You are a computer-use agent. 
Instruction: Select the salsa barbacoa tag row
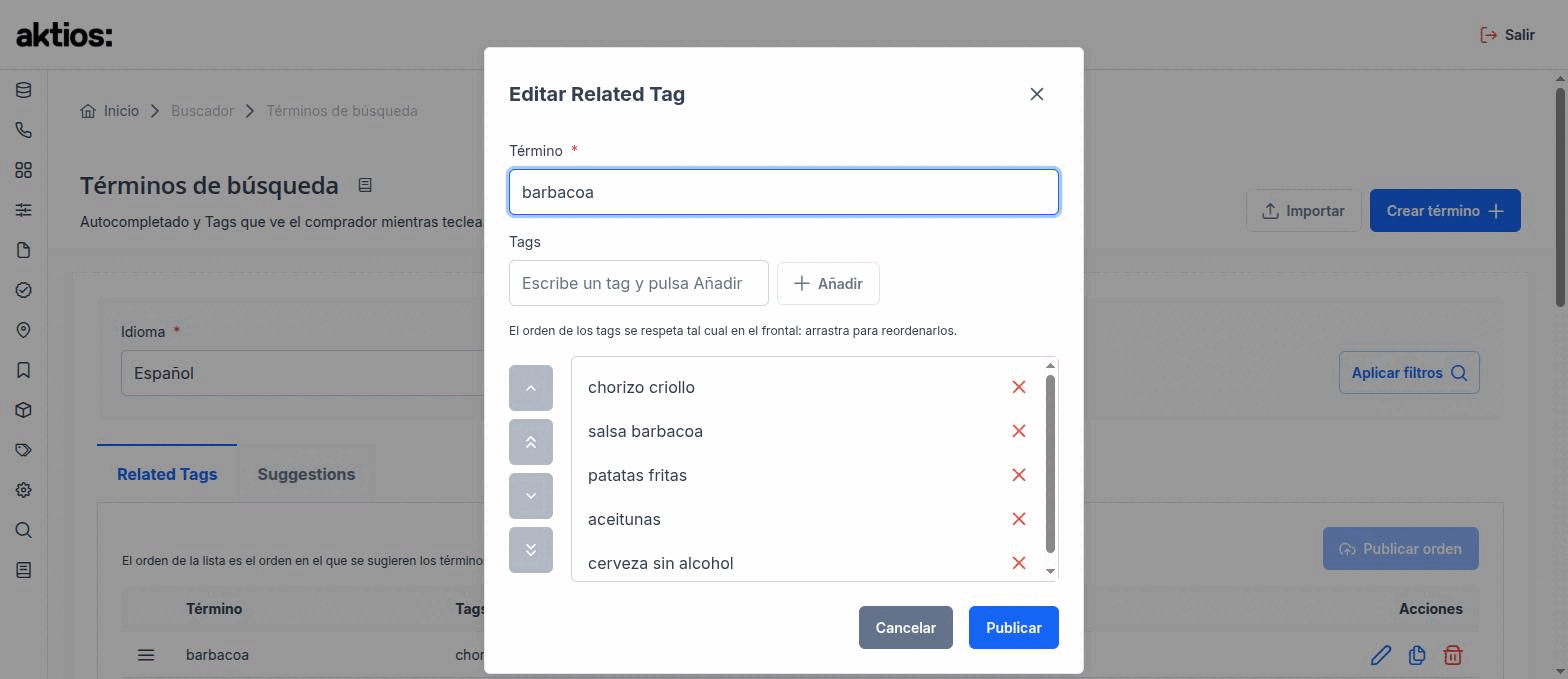click(808, 431)
